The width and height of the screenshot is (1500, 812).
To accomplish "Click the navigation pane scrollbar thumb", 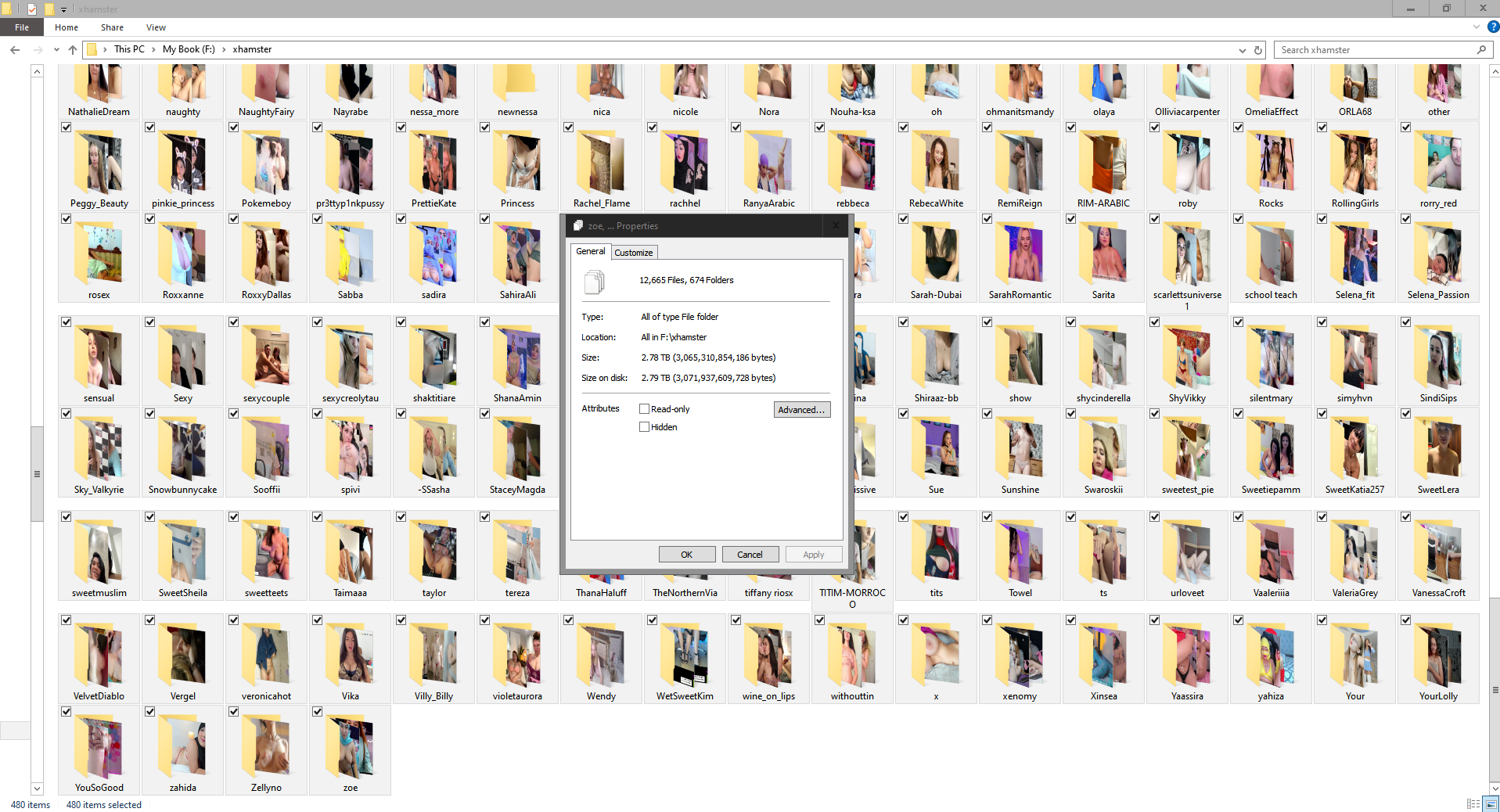I will click(37, 473).
